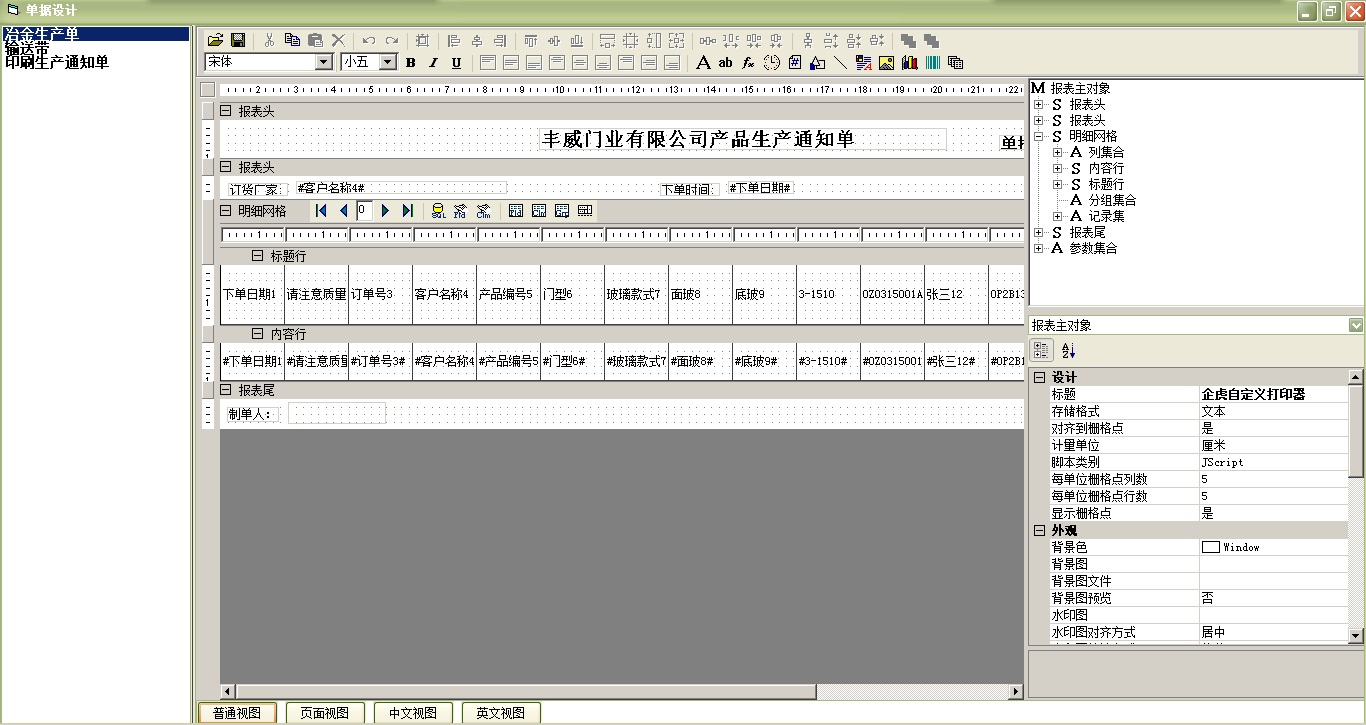Open the SQL query icon for detail grid
The height and width of the screenshot is (725, 1366).
pyautogui.click(x=438, y=210)
